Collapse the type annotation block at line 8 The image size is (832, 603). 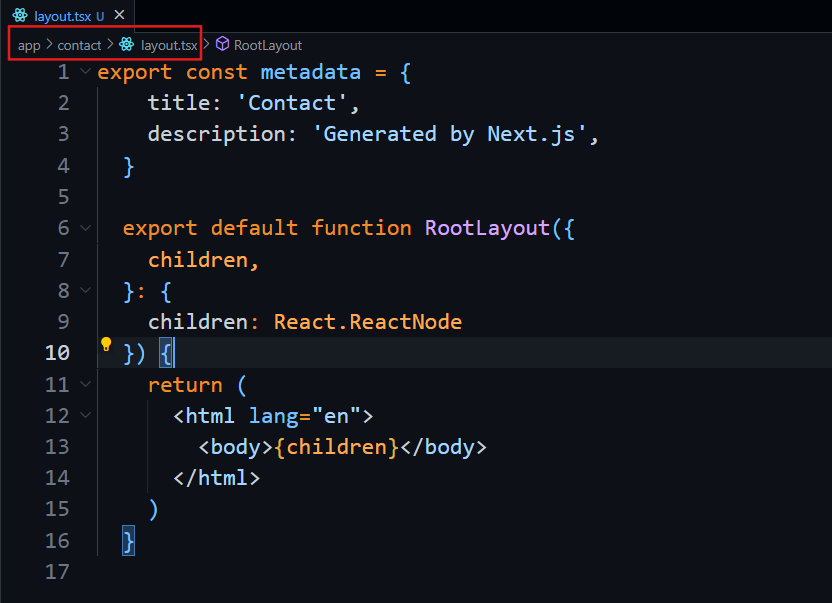[84, 291]
